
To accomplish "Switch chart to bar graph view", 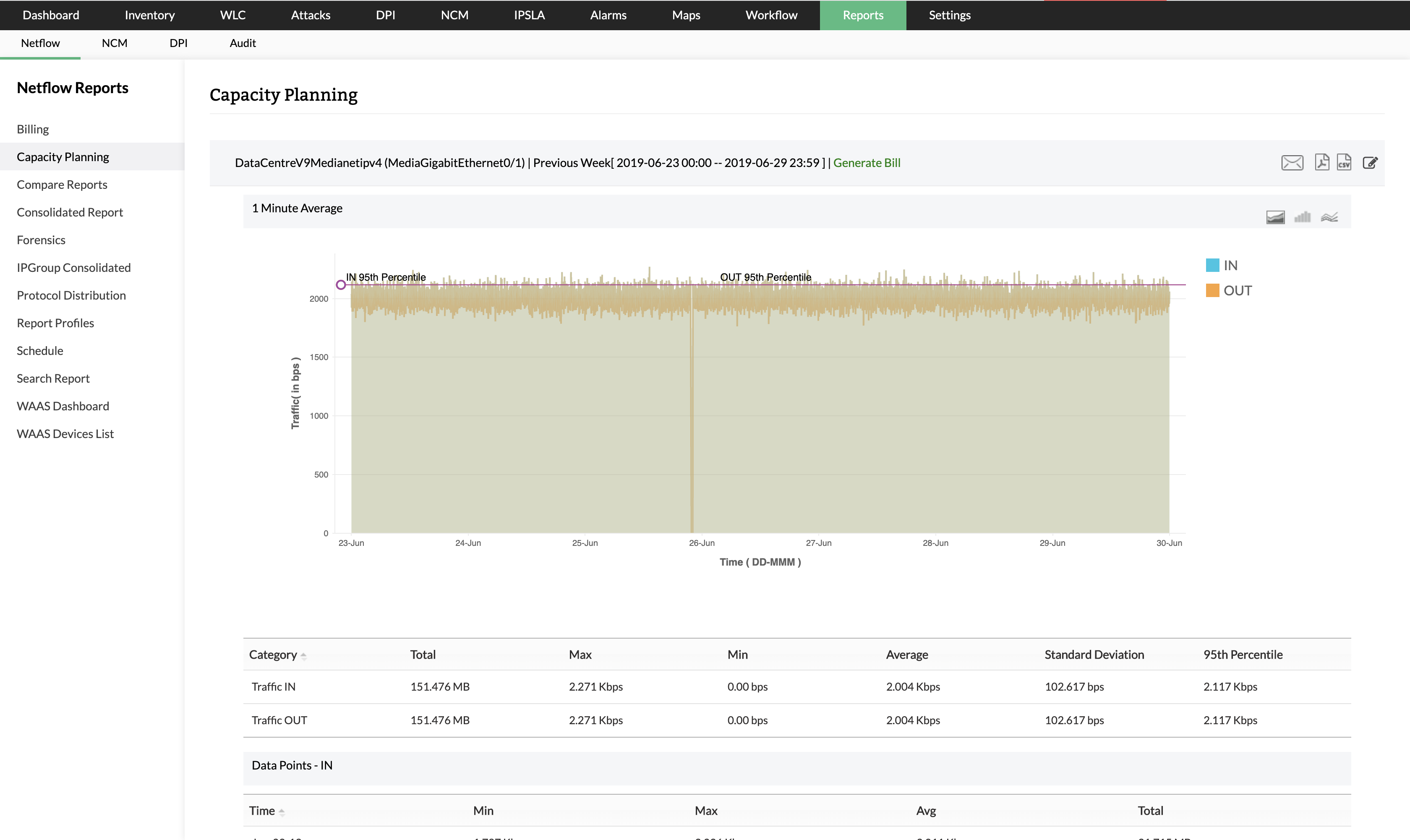I will (x=1302, y=217).
